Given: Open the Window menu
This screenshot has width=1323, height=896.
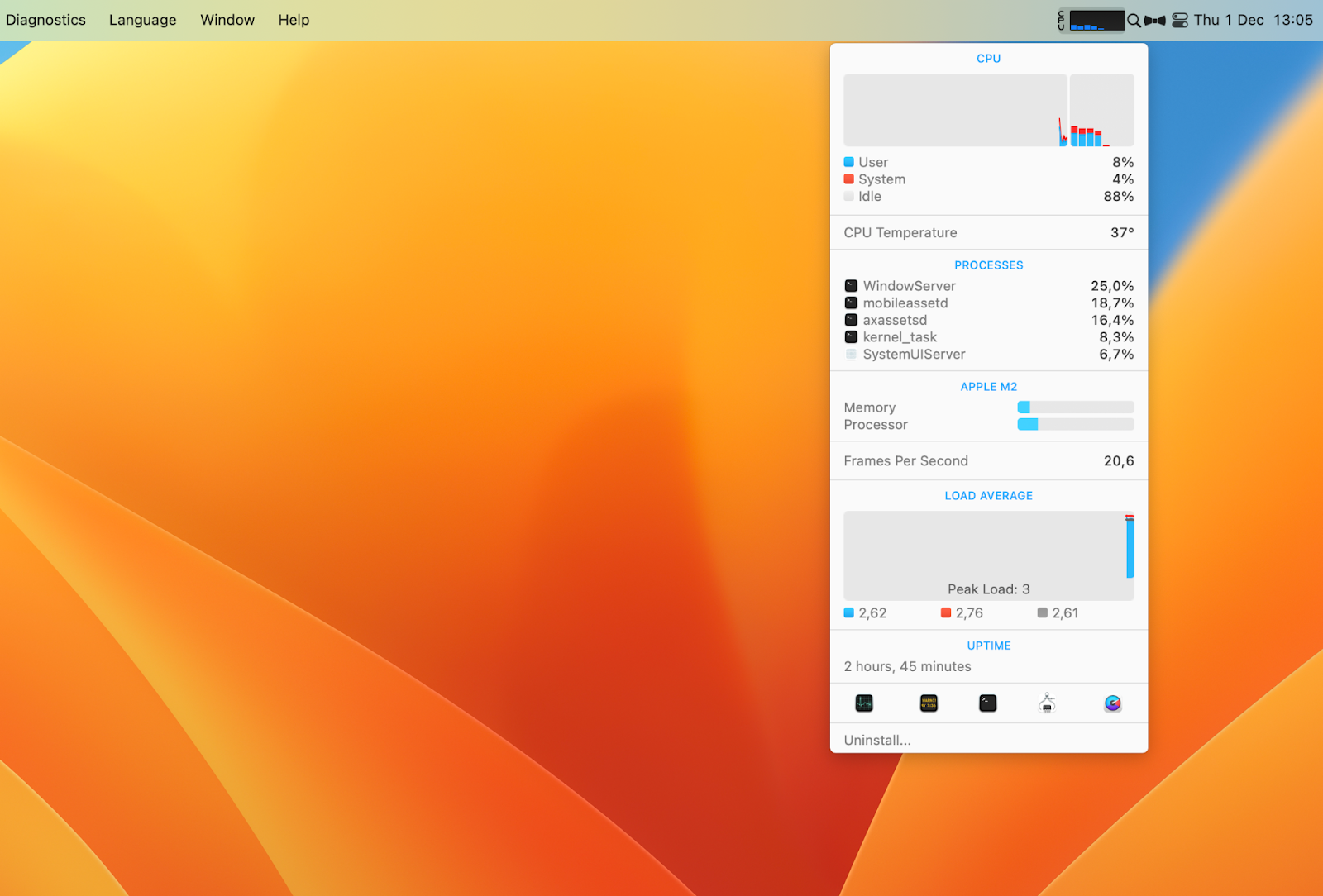Looking at the screenshot, I should tap(227, 20).
